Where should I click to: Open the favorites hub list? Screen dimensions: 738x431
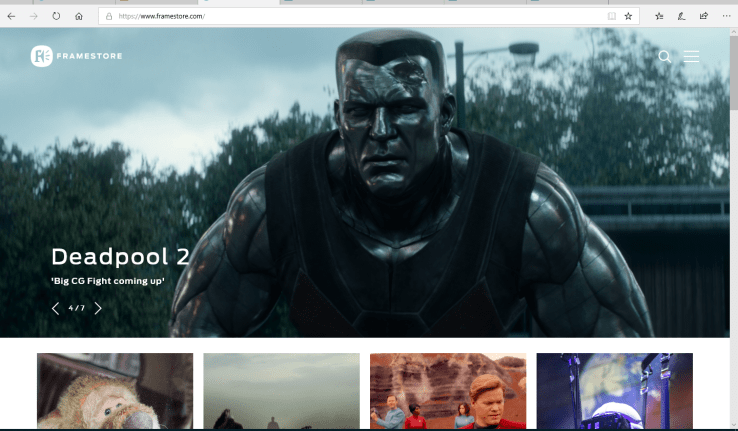tap(659, 16)
